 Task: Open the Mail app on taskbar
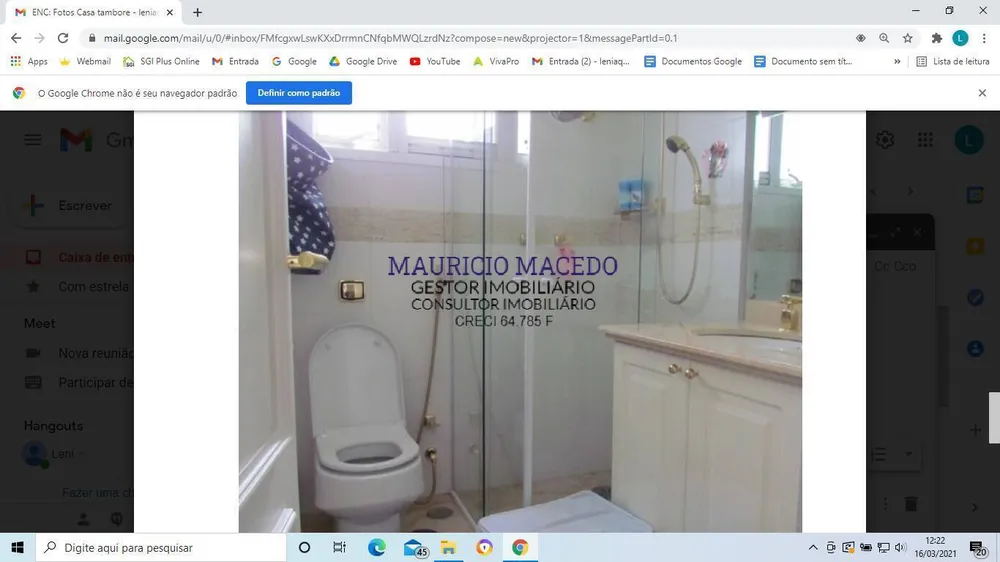tap(414, 547)
